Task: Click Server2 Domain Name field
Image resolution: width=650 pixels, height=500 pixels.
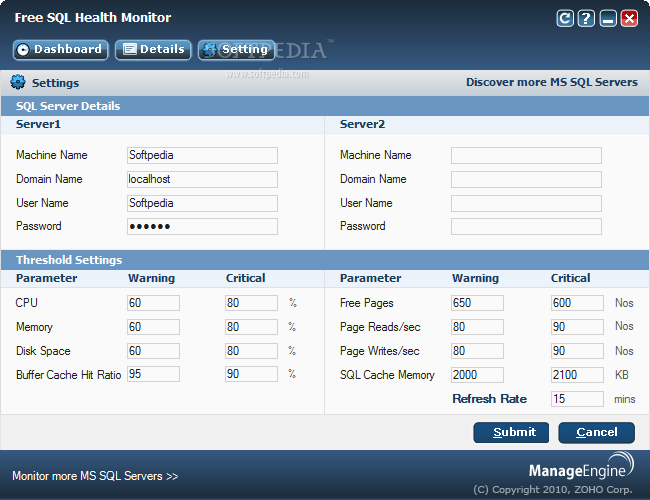Action: pyautogui.click(x=526, y=180)
